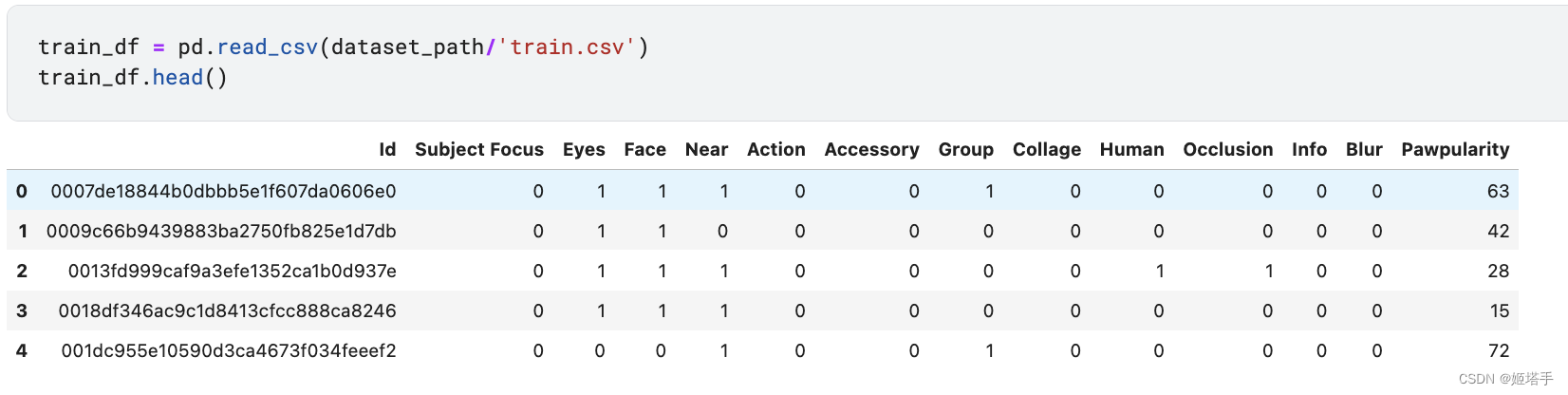
Task: Select the Pawpularity value 28
Action: 1498,272
